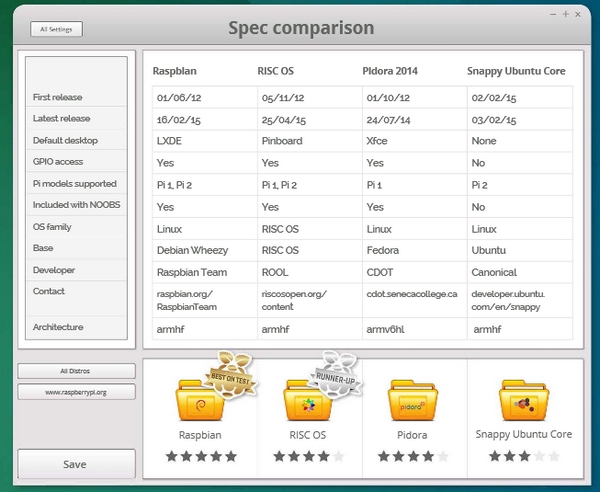The width and height of the screenshot is (600, 492).
Task: Click the CDOT developer cell
Action: pyautogui.click(x=415, y=272)
